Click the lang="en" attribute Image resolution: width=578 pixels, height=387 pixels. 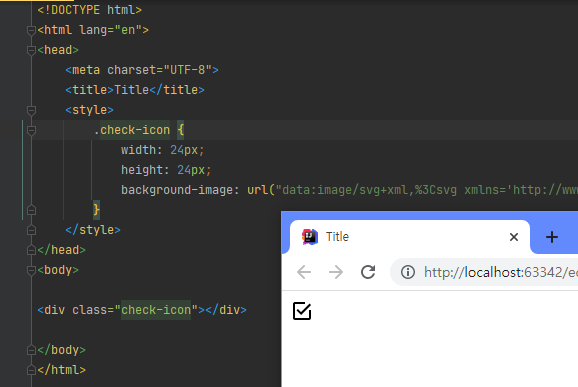point(111,30)
